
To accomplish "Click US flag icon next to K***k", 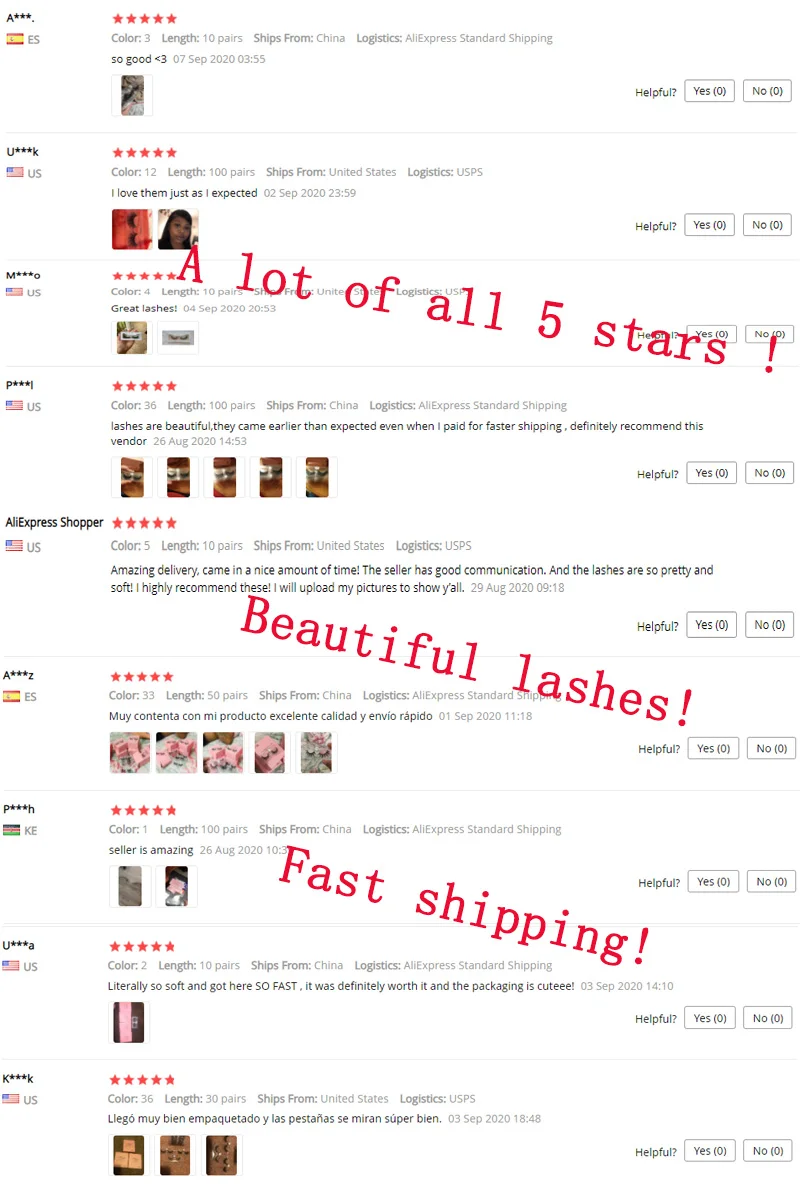I will click(11, 1099).
